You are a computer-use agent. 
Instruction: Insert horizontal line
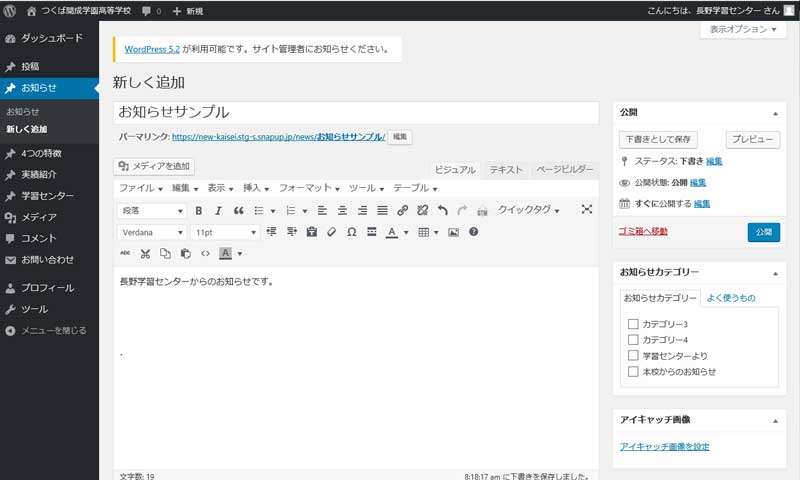[372, 232]
